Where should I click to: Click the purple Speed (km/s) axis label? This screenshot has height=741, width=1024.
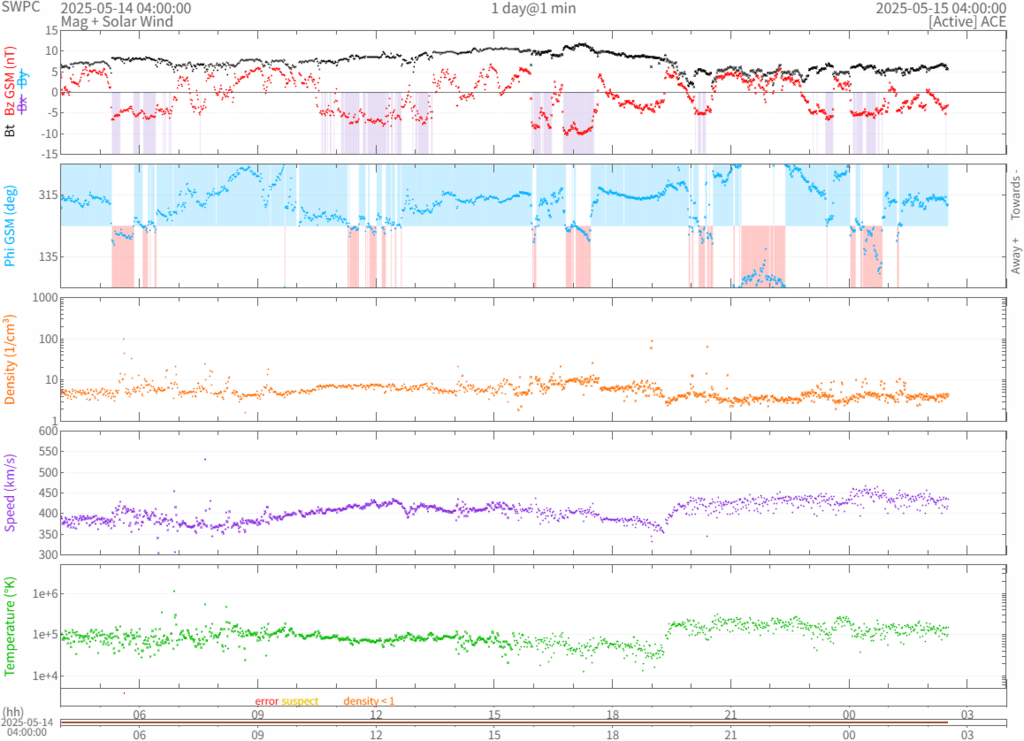[x=11, y=490]
